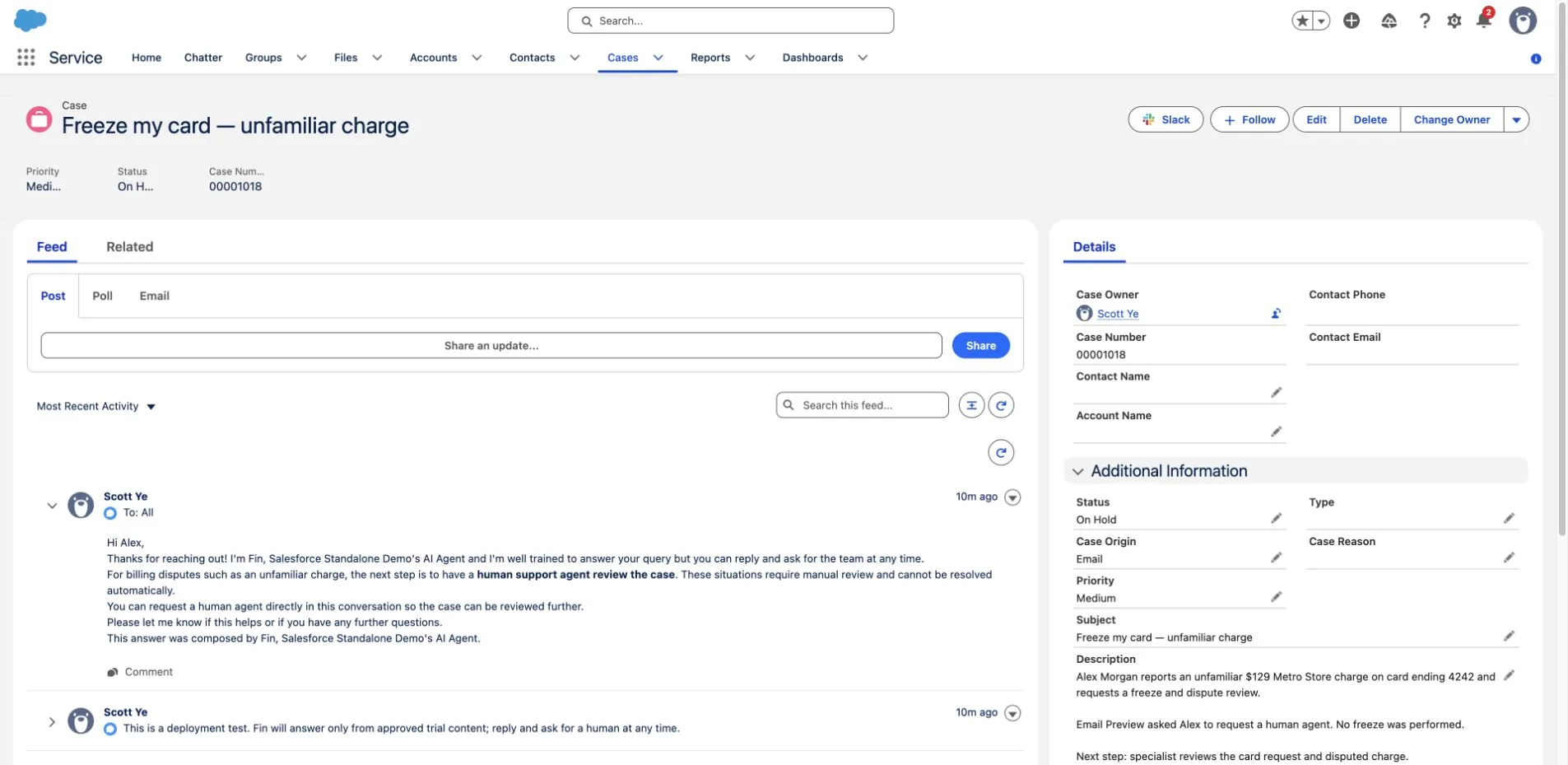This screenshot has height=765, width=1568.
Task: Open the Help question mark icon
Action: [1425, 21]
